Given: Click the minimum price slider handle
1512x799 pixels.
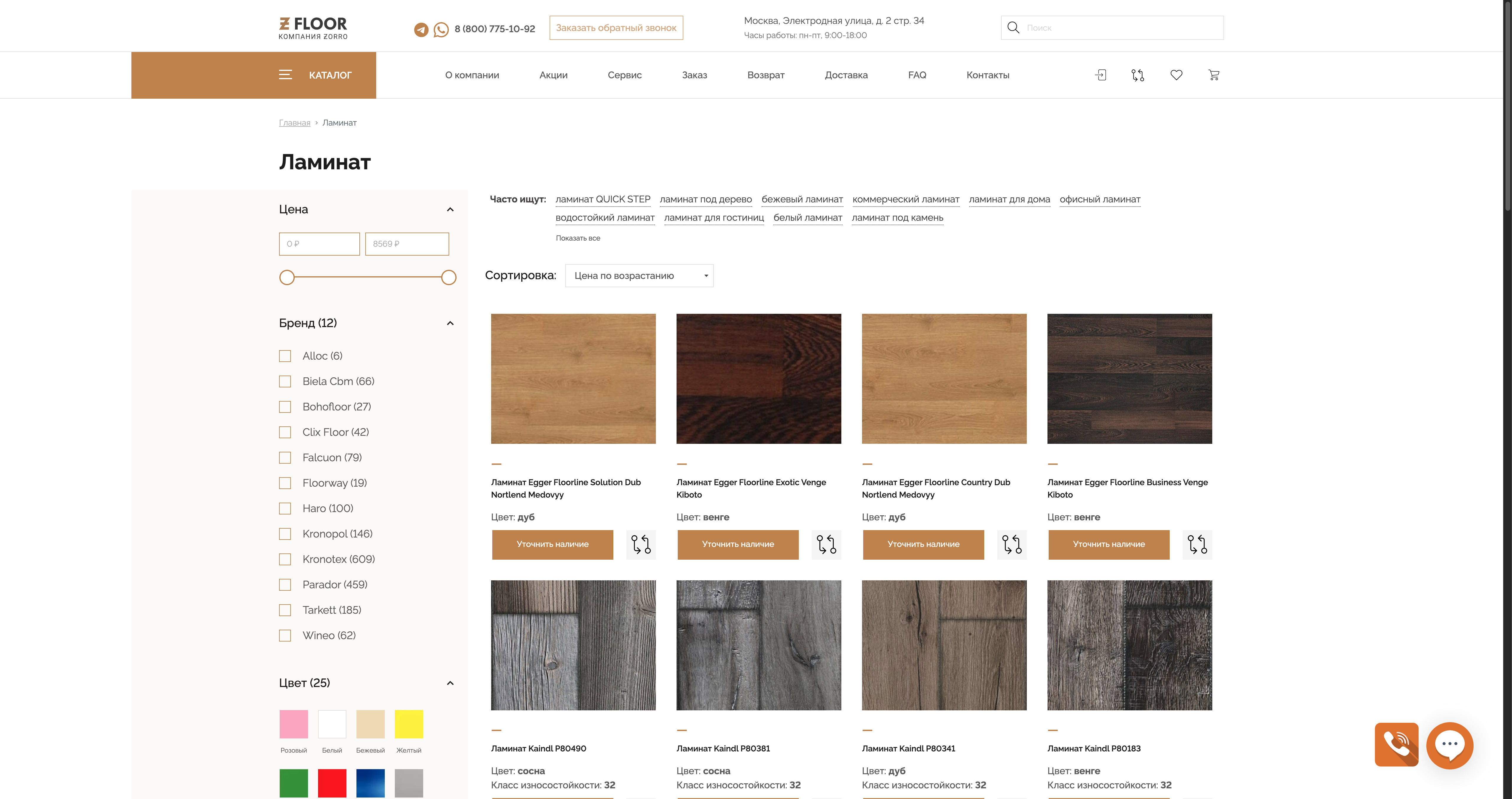Looking at the screenshot, I should click(287, 277).
